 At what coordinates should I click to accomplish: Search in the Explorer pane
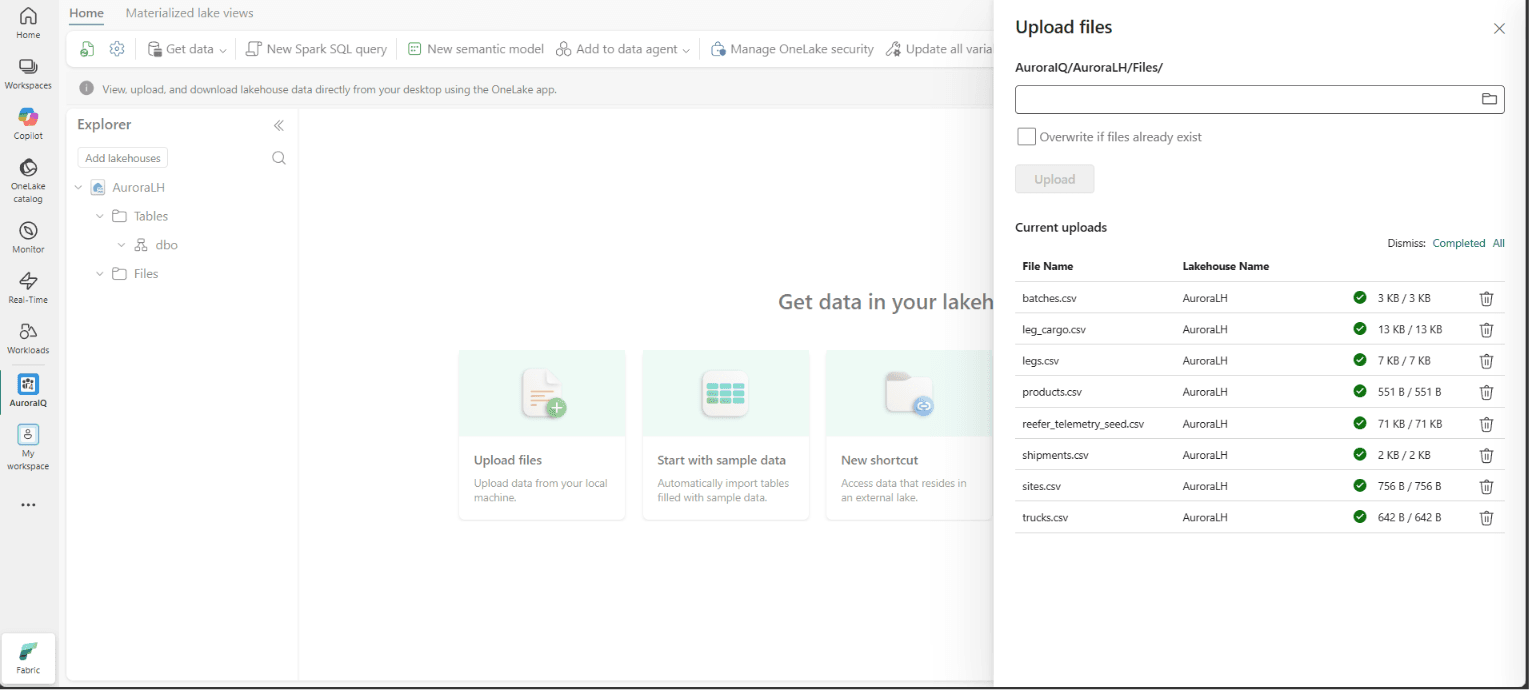[279, 158]
